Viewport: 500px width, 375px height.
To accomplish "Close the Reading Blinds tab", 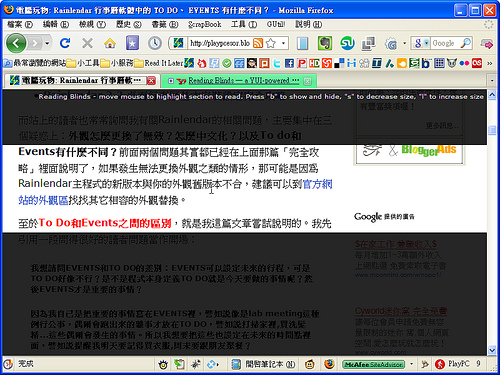I will (x=308, y=81).
